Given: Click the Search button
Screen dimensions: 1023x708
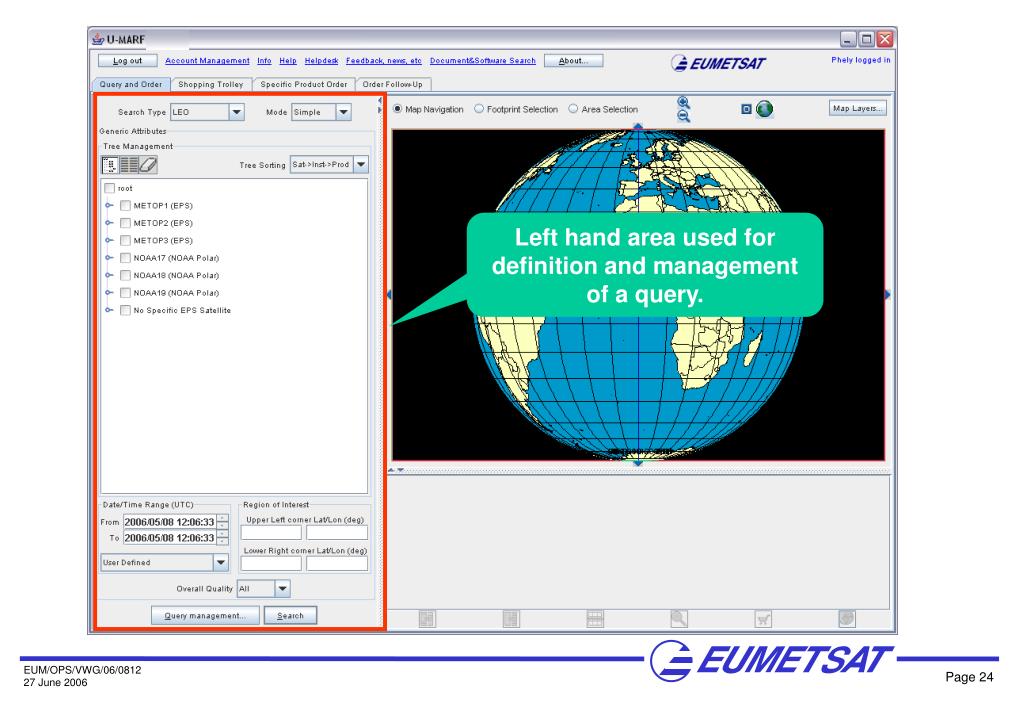Looking at the screenshot, I should tap(290, 615).
